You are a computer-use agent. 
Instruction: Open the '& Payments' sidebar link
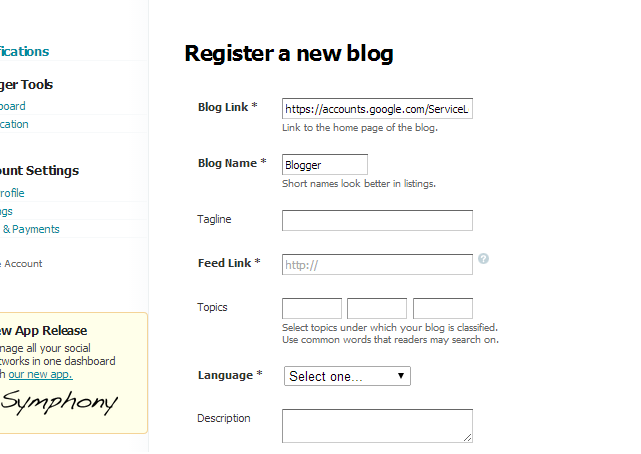pyautogui.click(x=30, y=229)
